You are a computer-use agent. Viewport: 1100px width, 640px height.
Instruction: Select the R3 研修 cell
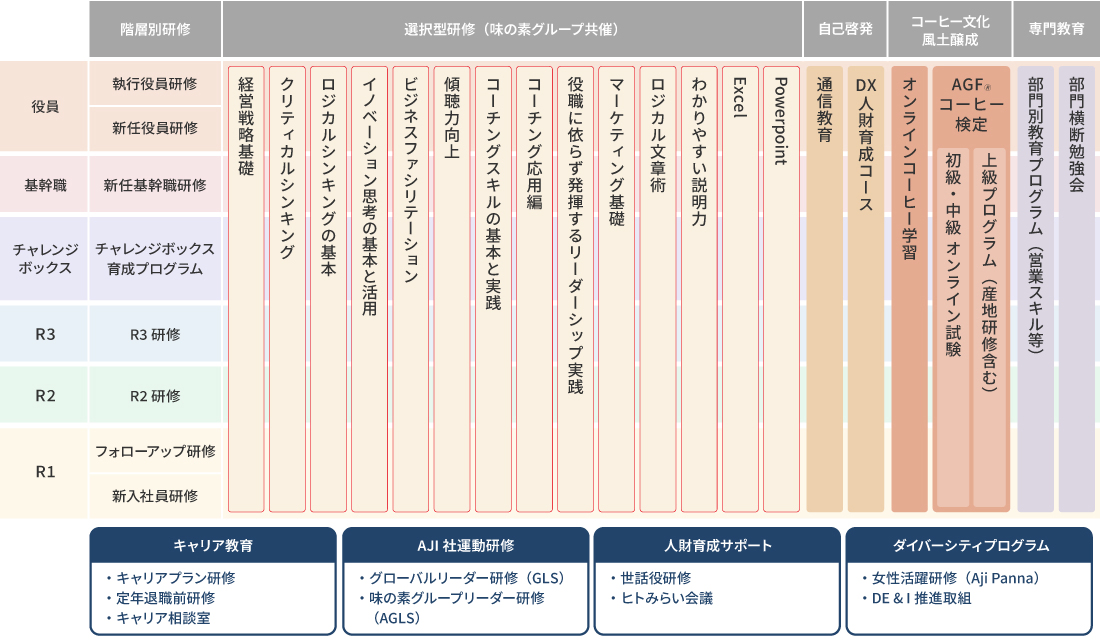pos(155,334)
